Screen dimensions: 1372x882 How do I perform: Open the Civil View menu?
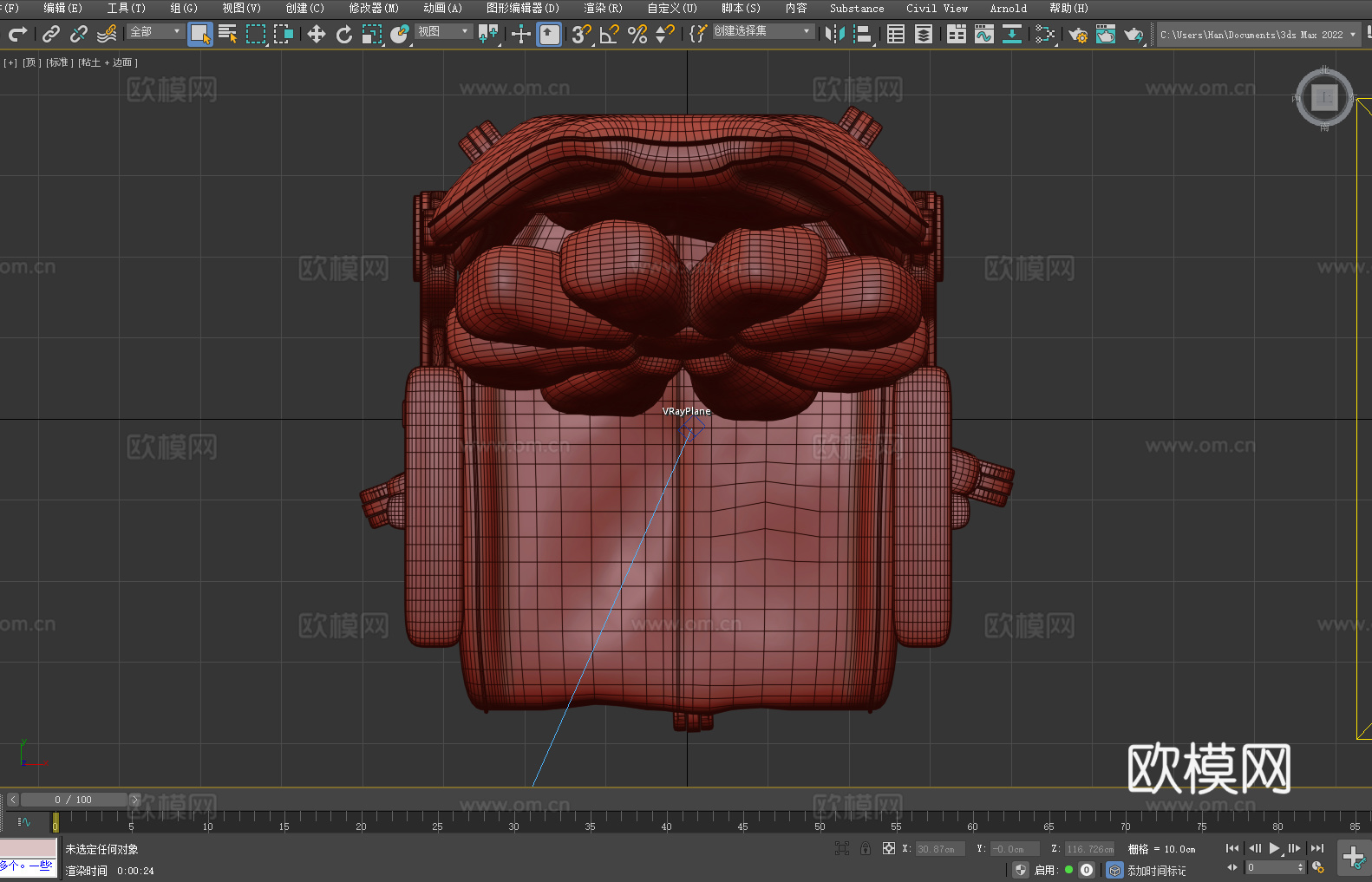click(x=937, y=8)
